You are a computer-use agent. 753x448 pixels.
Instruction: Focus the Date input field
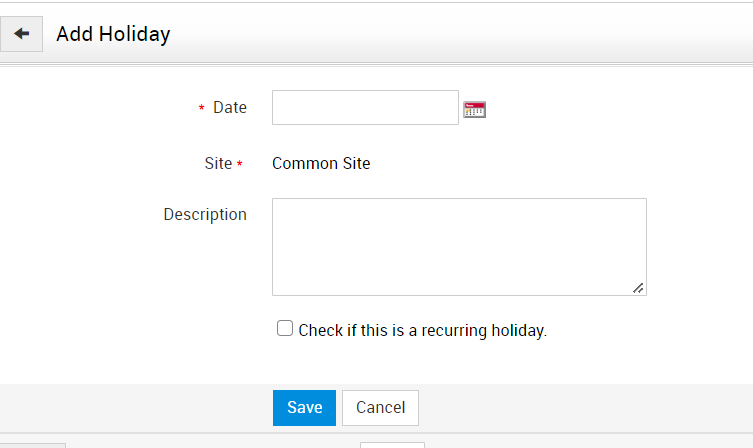[365, 108]
